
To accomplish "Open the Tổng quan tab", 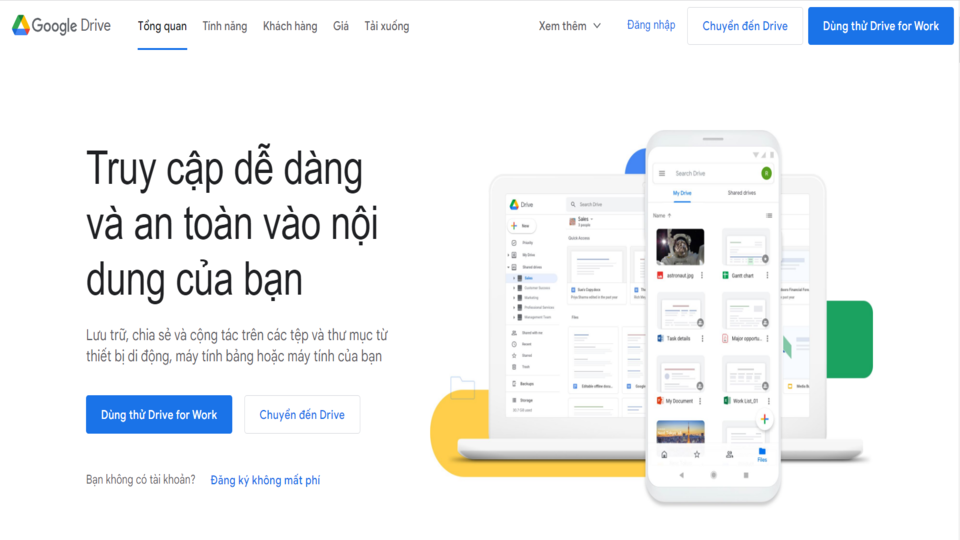I will pyautogui.click(x=162, y=26).
